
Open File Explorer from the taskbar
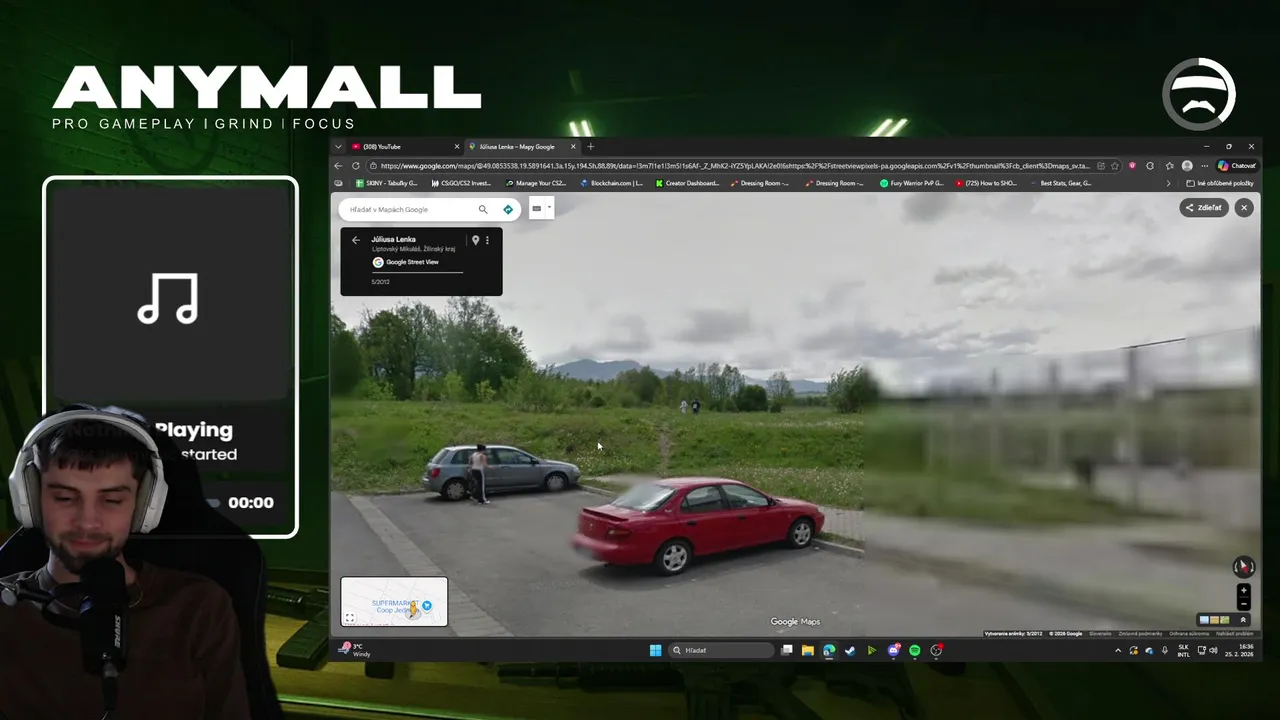808,650
